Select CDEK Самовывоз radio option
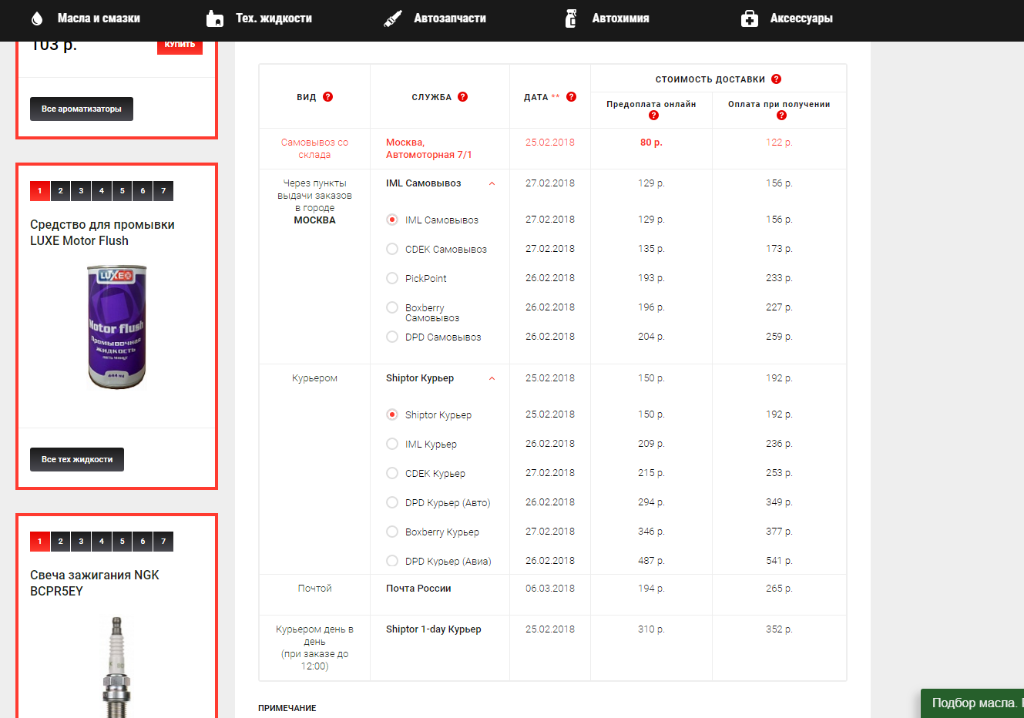Screen dimensions: 1024x718 (x=392, y=249)
